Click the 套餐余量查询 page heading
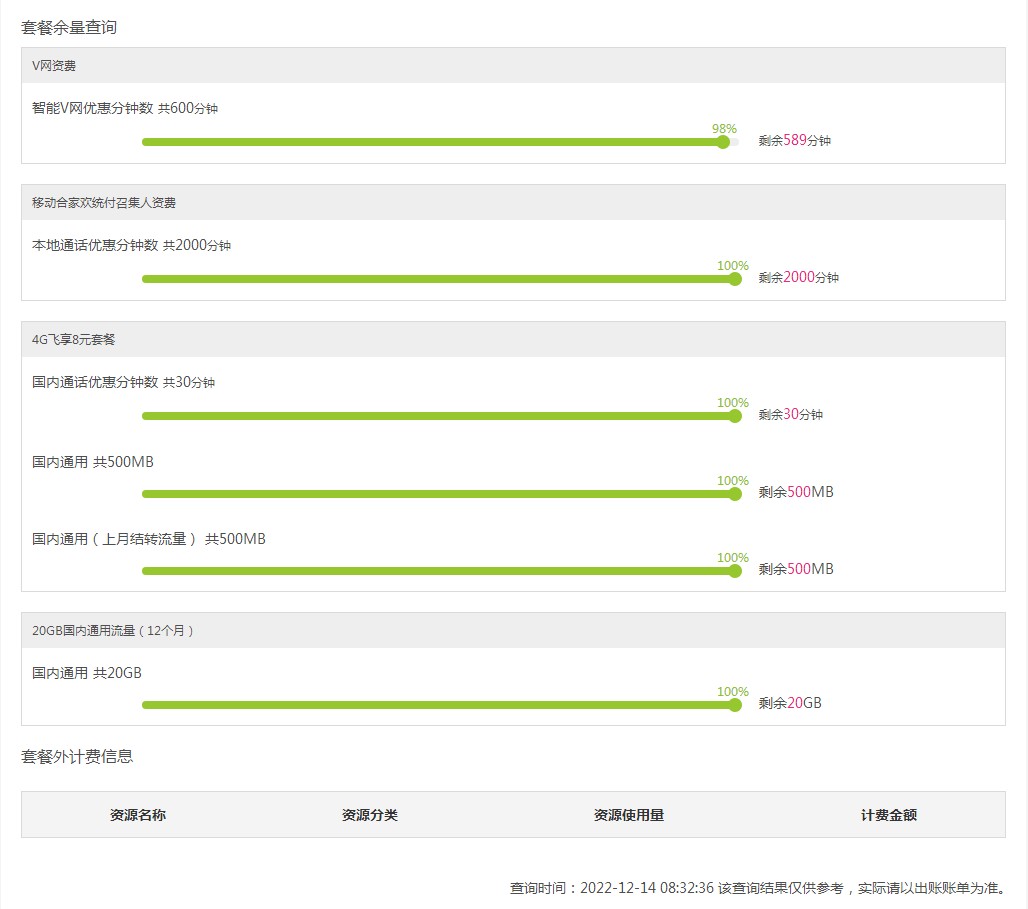1028x909 pixels. point(69,28)
